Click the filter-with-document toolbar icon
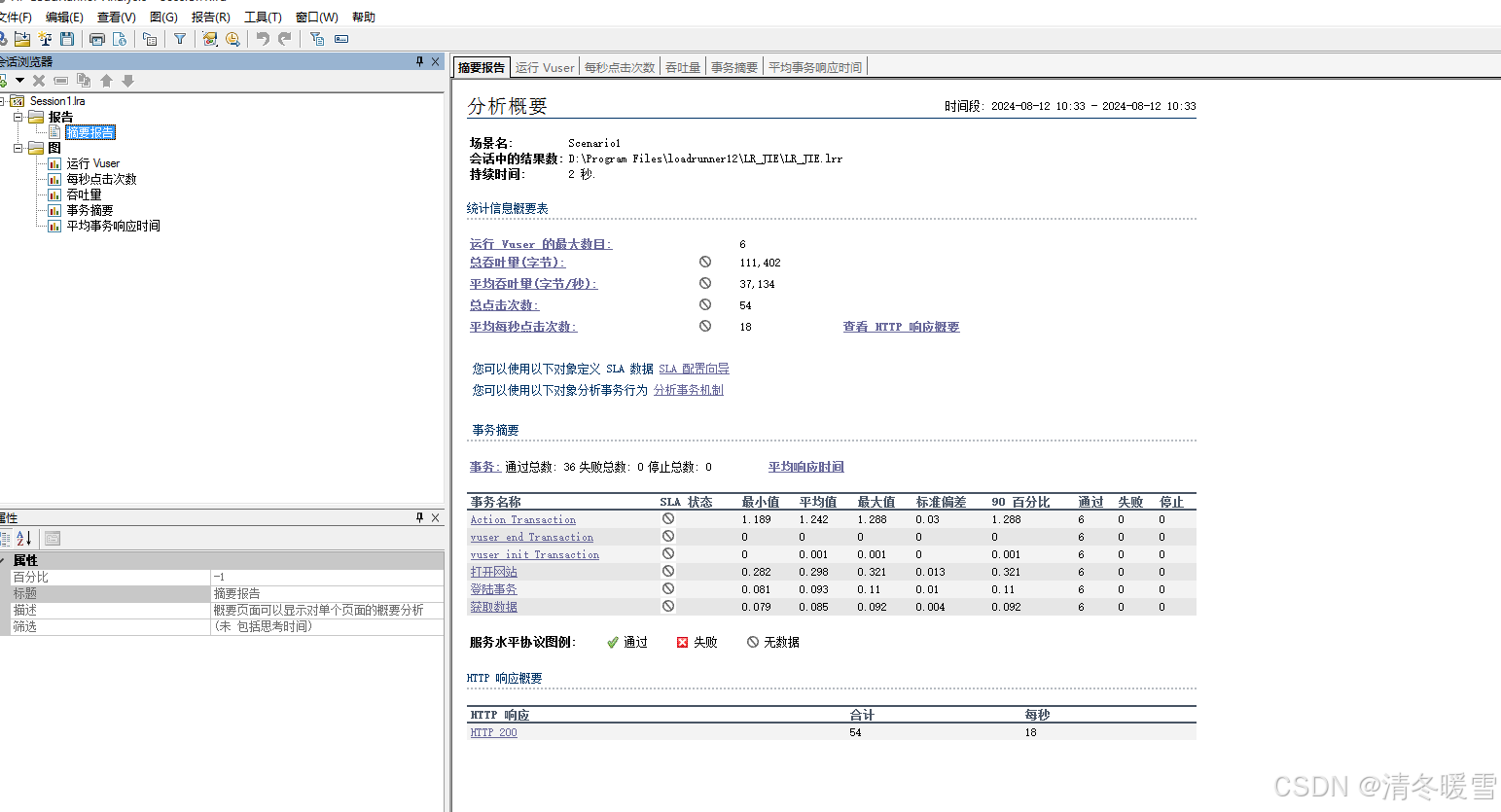 (317, 39)
